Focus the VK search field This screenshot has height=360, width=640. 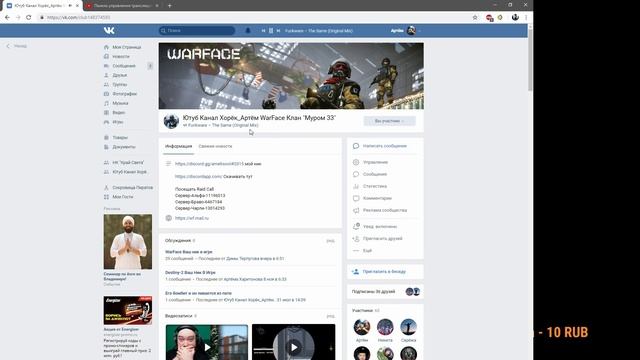197,31
